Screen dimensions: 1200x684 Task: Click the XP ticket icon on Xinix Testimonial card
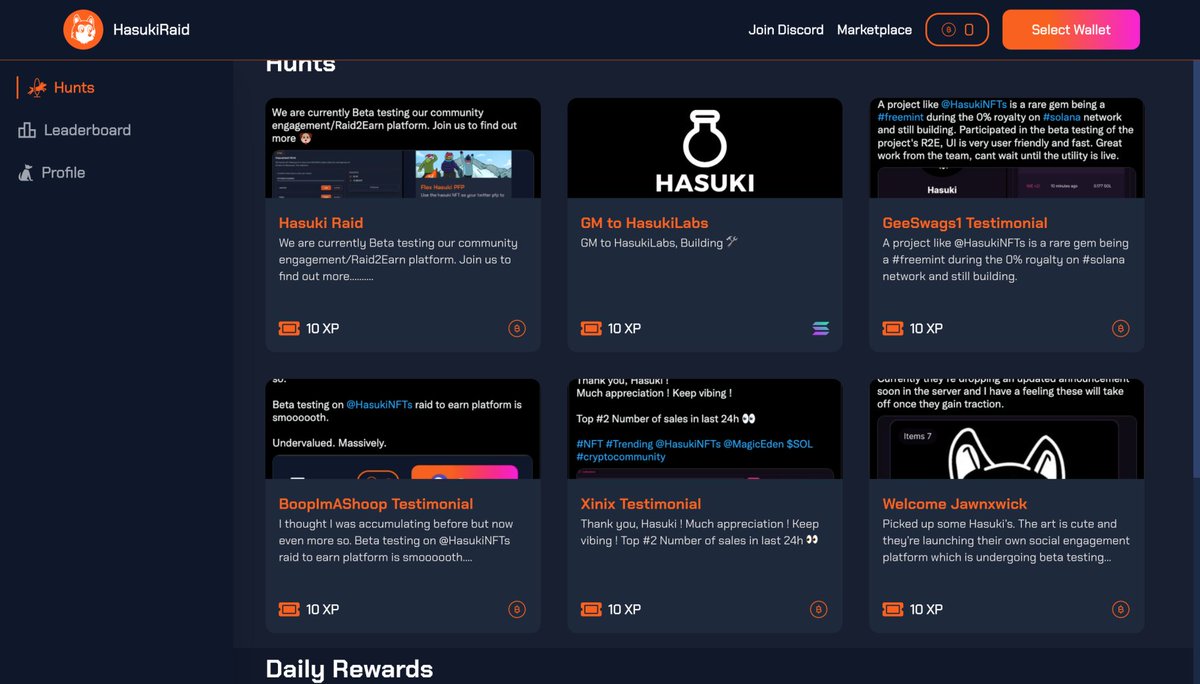[591, 609]
